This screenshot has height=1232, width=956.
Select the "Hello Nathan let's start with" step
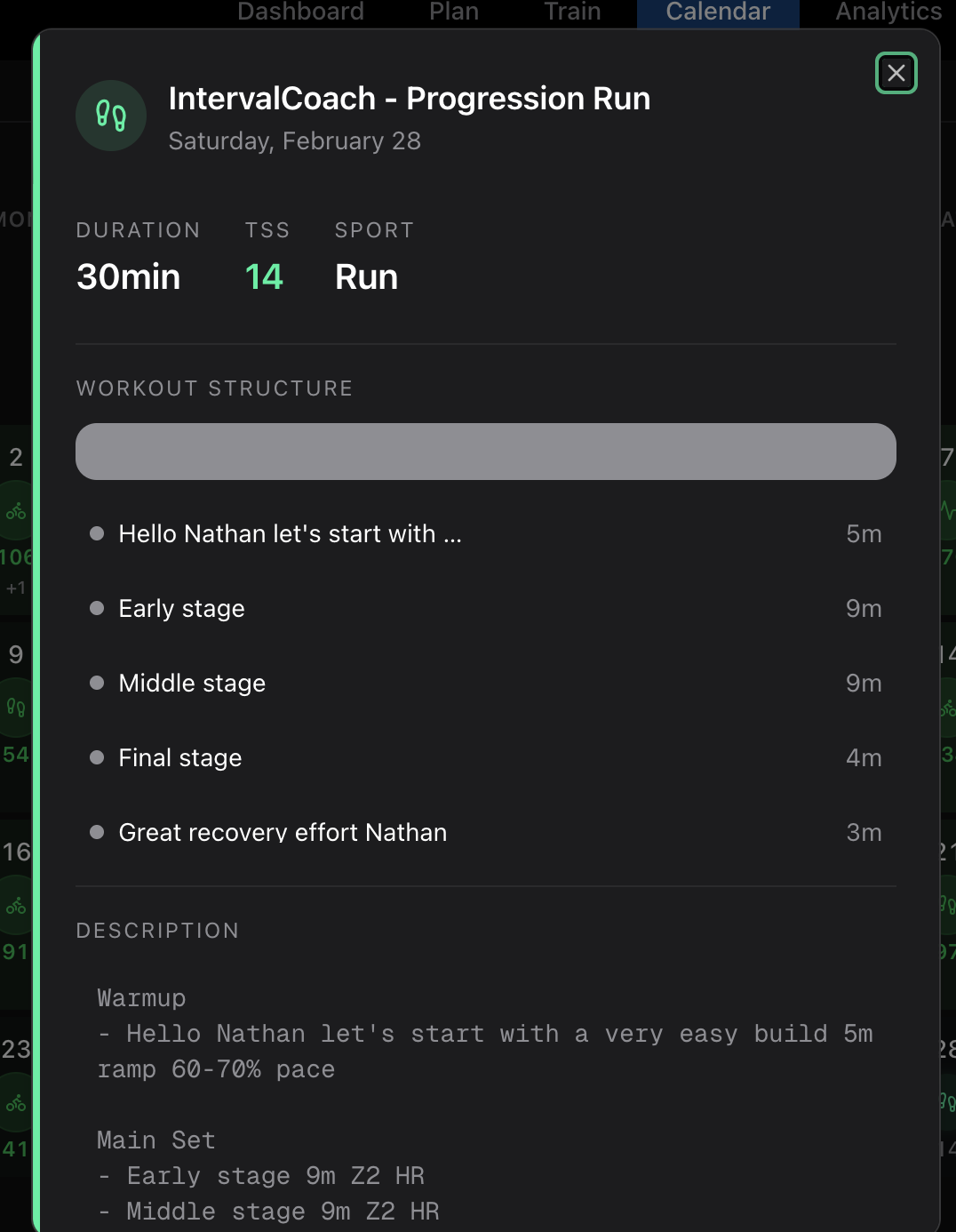coord(291,533)
